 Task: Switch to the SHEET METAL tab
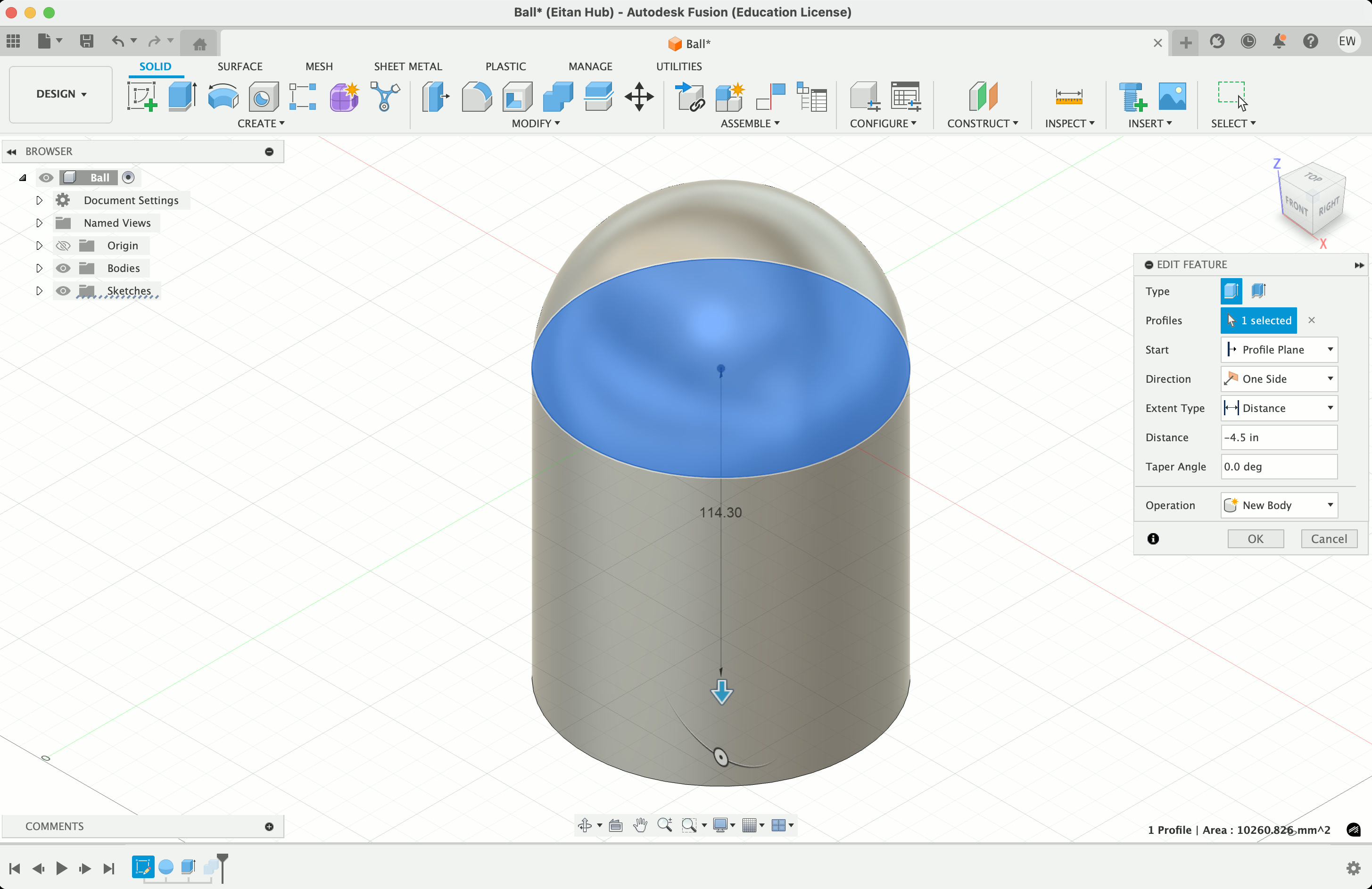coord(407,66)
